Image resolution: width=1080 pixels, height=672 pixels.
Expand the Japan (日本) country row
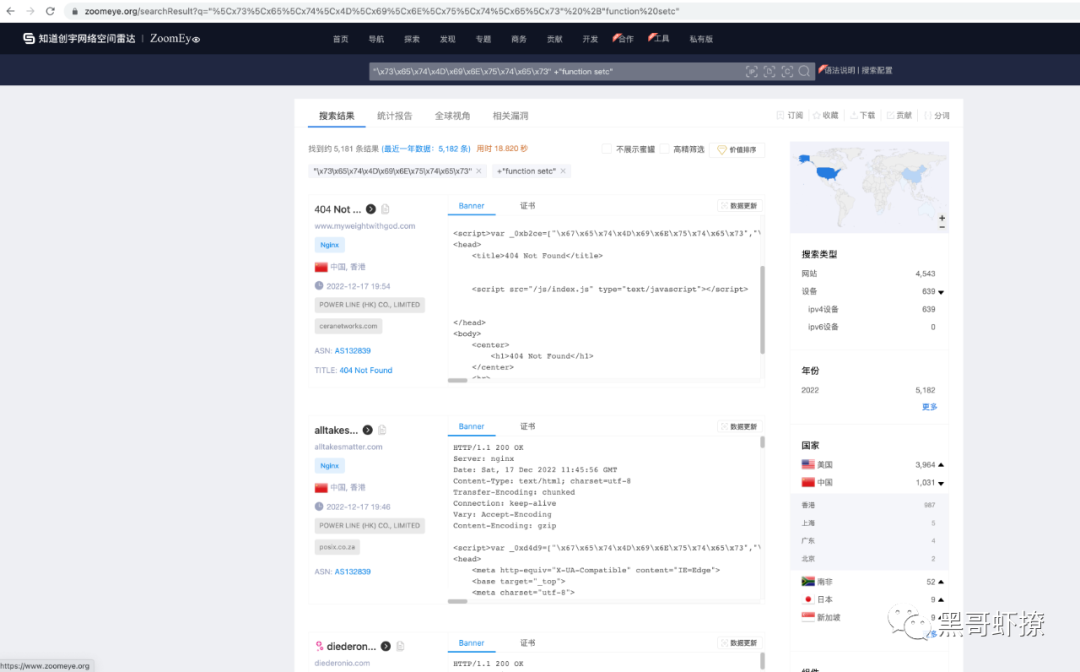(941, 600)
